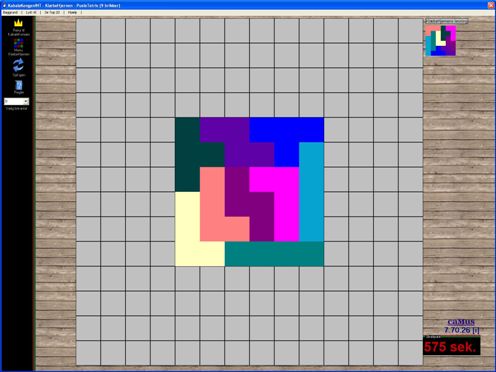This screenshot has height=372, width=496.
Task: Open the second menu bar item
Action: point(31,12)
